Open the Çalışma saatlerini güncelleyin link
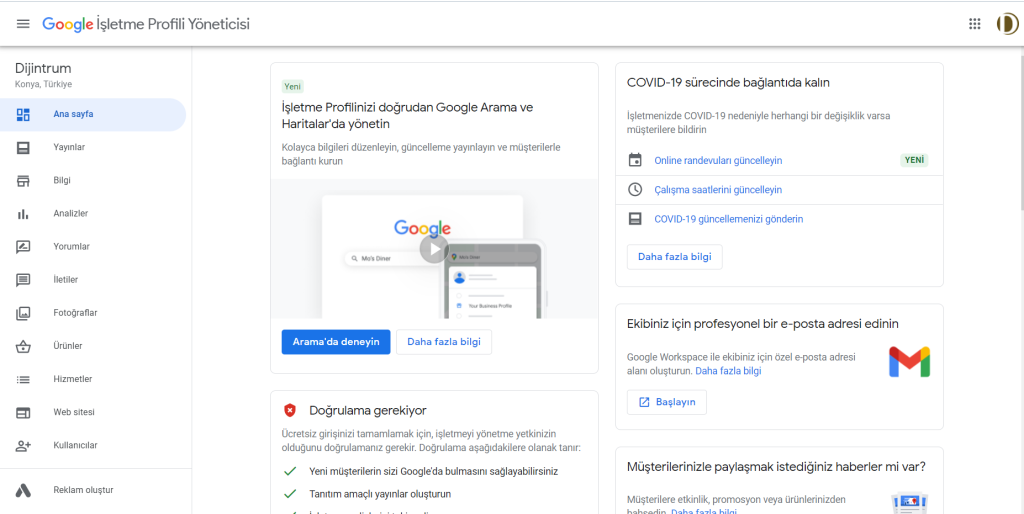This screenshot has width=1024, height=514. (x=718, y=190)
